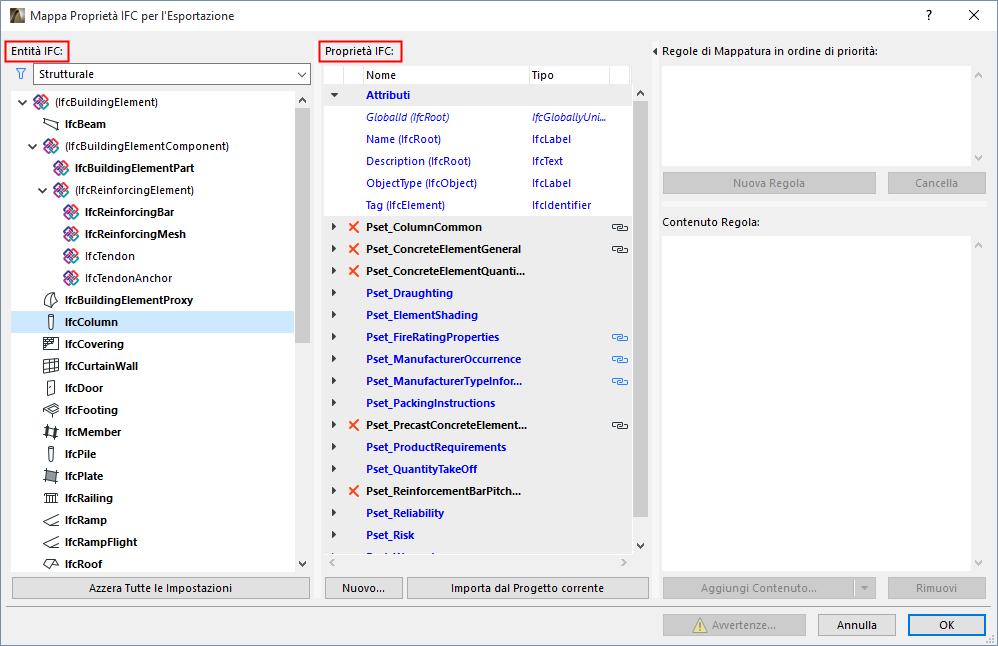Click Importa dal Progetto corrente button

pos(528,588)
